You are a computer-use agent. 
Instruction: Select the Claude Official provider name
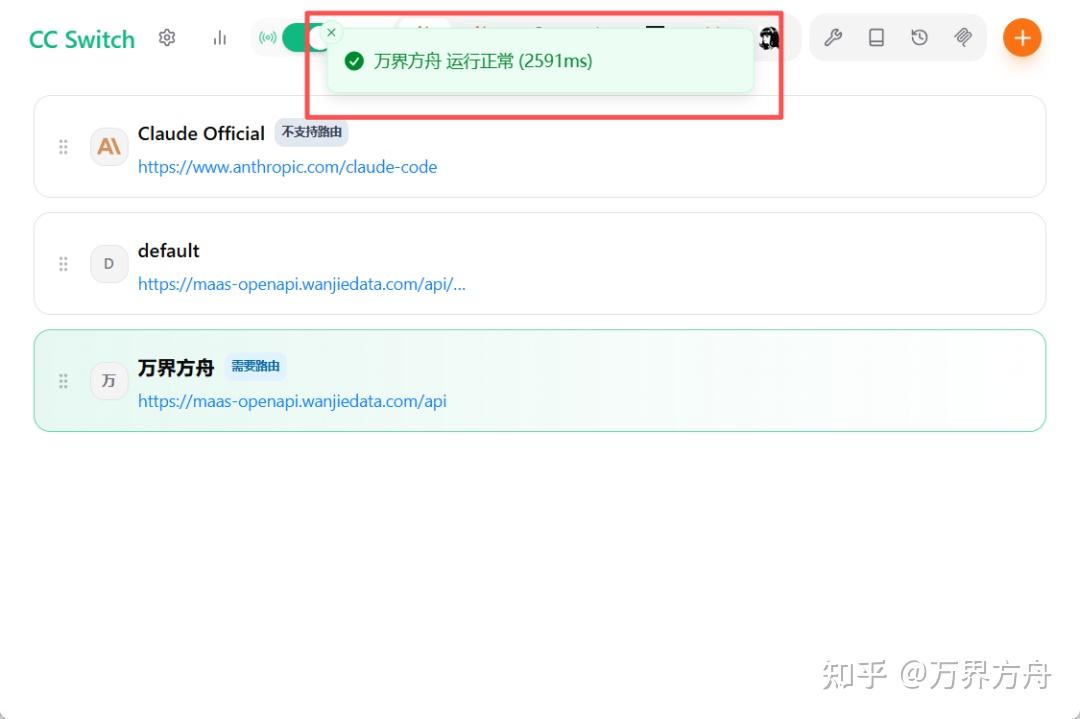(201, 134)
